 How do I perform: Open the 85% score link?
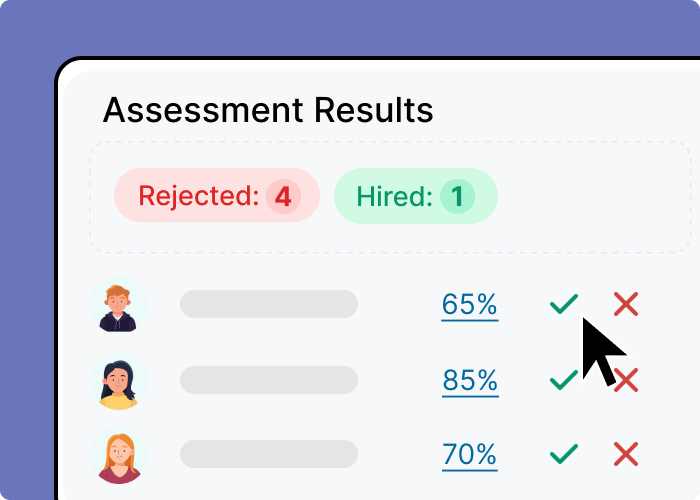(x=469, y=380)
